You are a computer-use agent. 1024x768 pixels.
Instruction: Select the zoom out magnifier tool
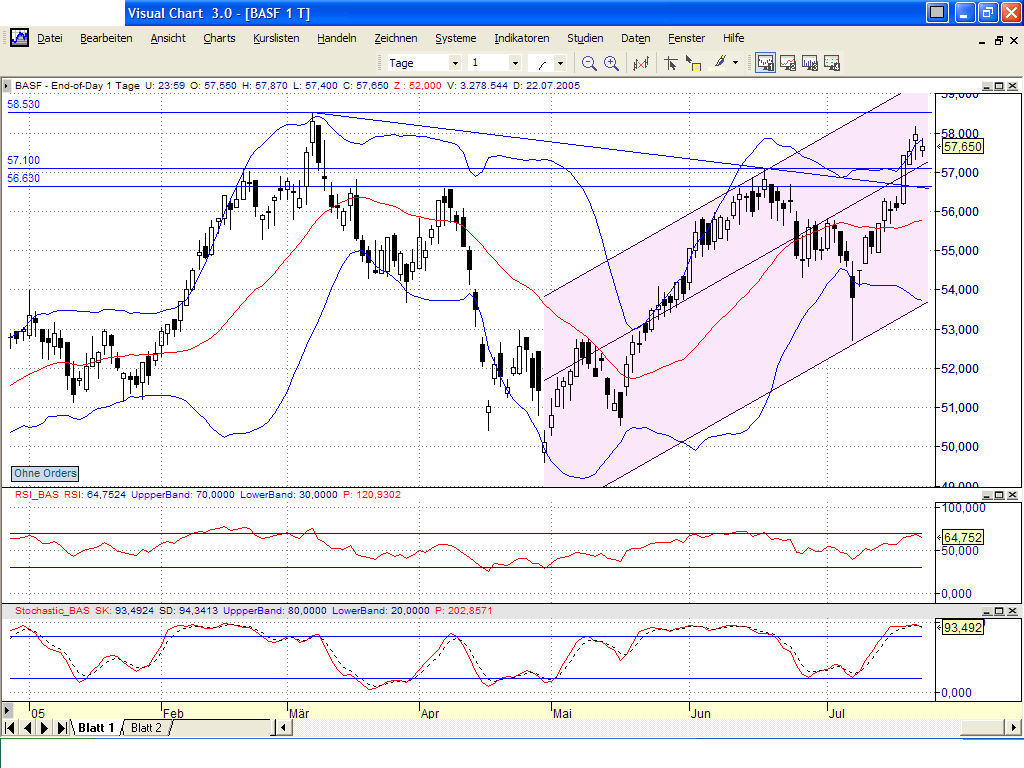[x=588, y=62]
